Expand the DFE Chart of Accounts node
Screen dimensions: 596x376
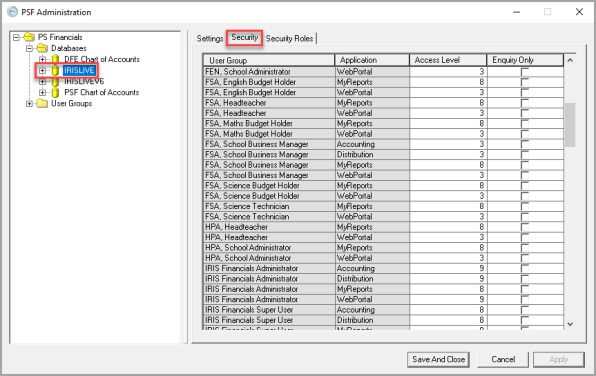[x=42, y=59]
